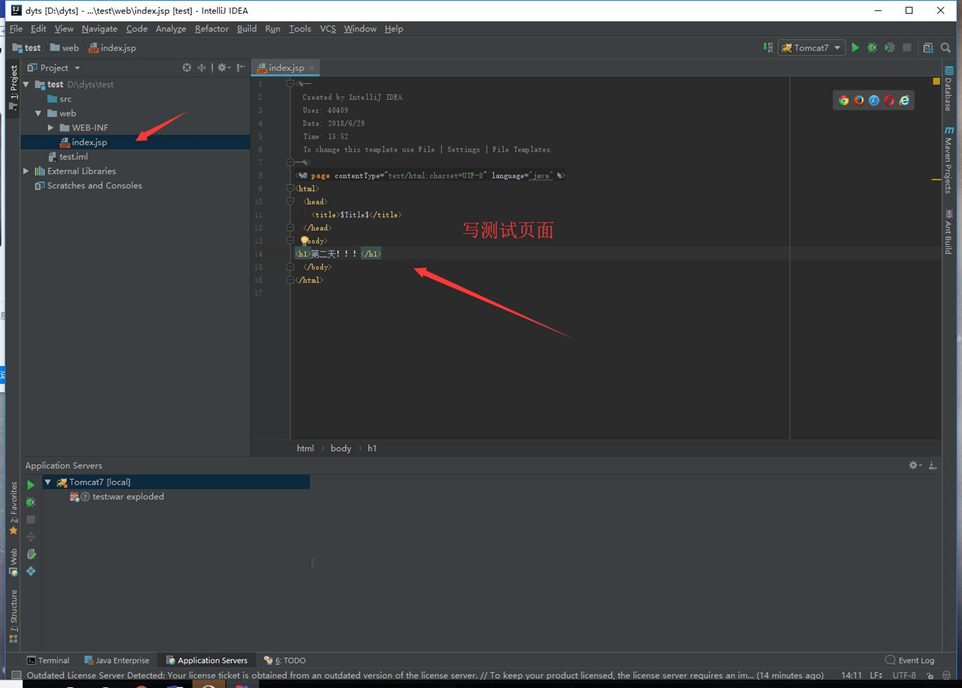Fold the html tag in gutter
The width and height of the screenshot is (962, 688).
point(290,188)
